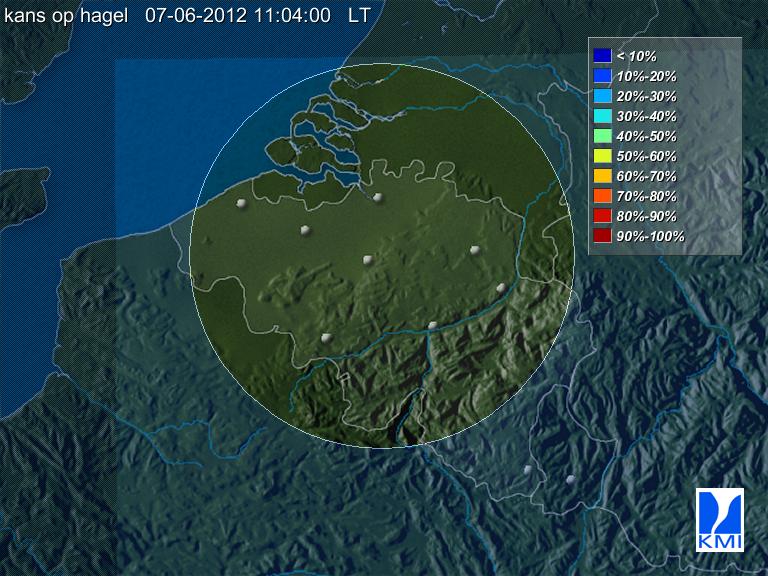Select the orange 70%-80% color swatch
The height and width of the screenshot is (576, 768).
[x=602, y=196]
